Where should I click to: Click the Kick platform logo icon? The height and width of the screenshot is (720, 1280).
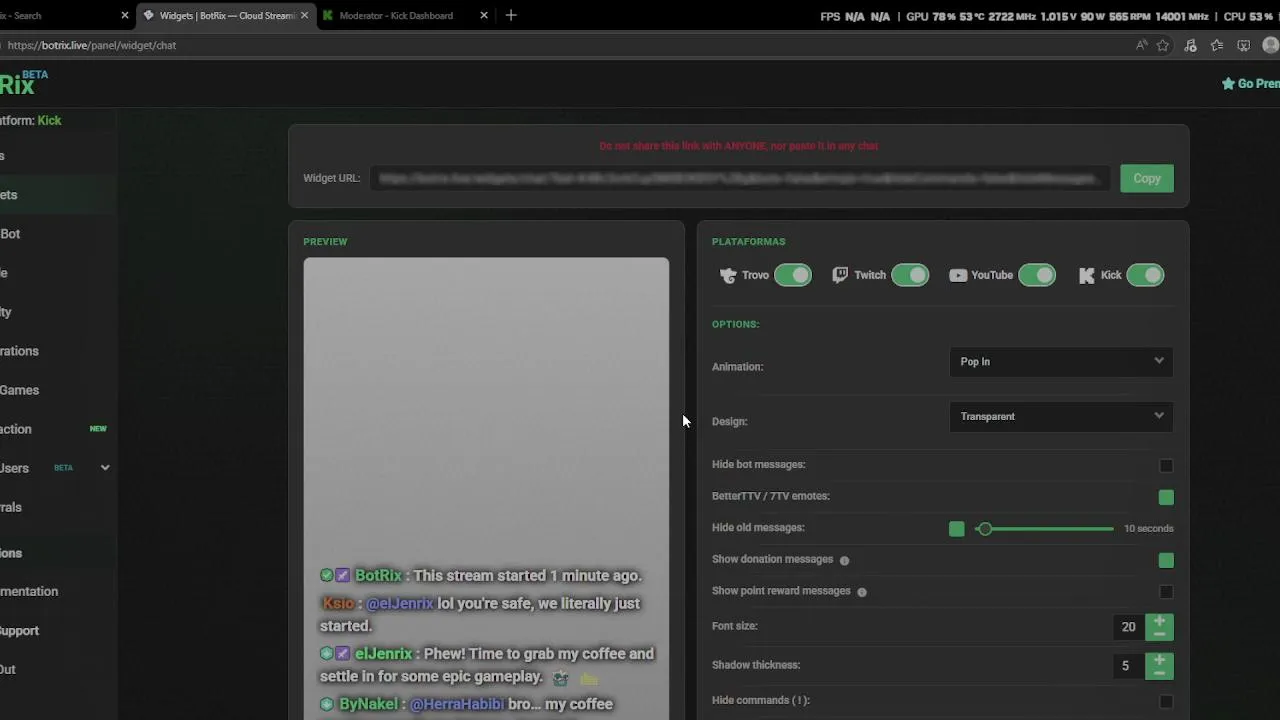[x=1086, y=275]
